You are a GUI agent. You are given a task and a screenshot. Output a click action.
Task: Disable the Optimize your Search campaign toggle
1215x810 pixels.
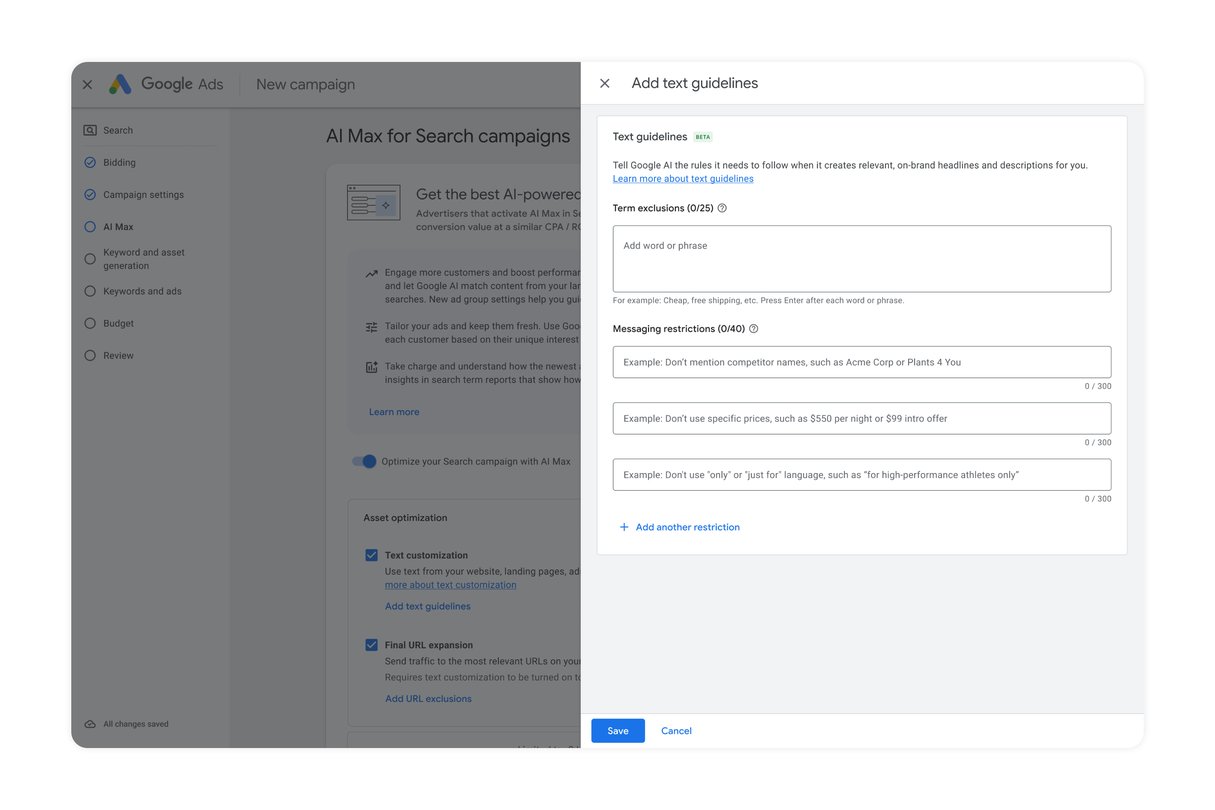[363, 461]
